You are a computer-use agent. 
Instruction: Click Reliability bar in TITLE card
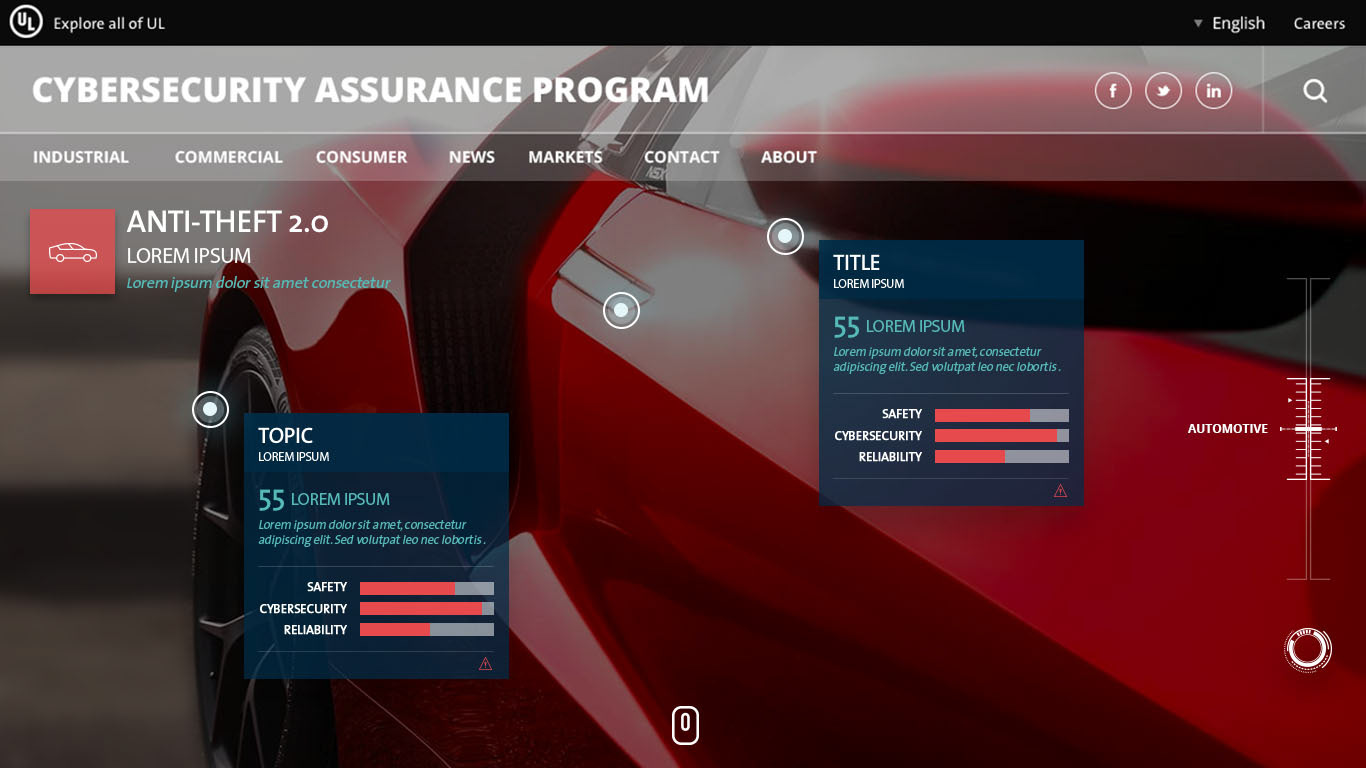tap(1002, 457)
